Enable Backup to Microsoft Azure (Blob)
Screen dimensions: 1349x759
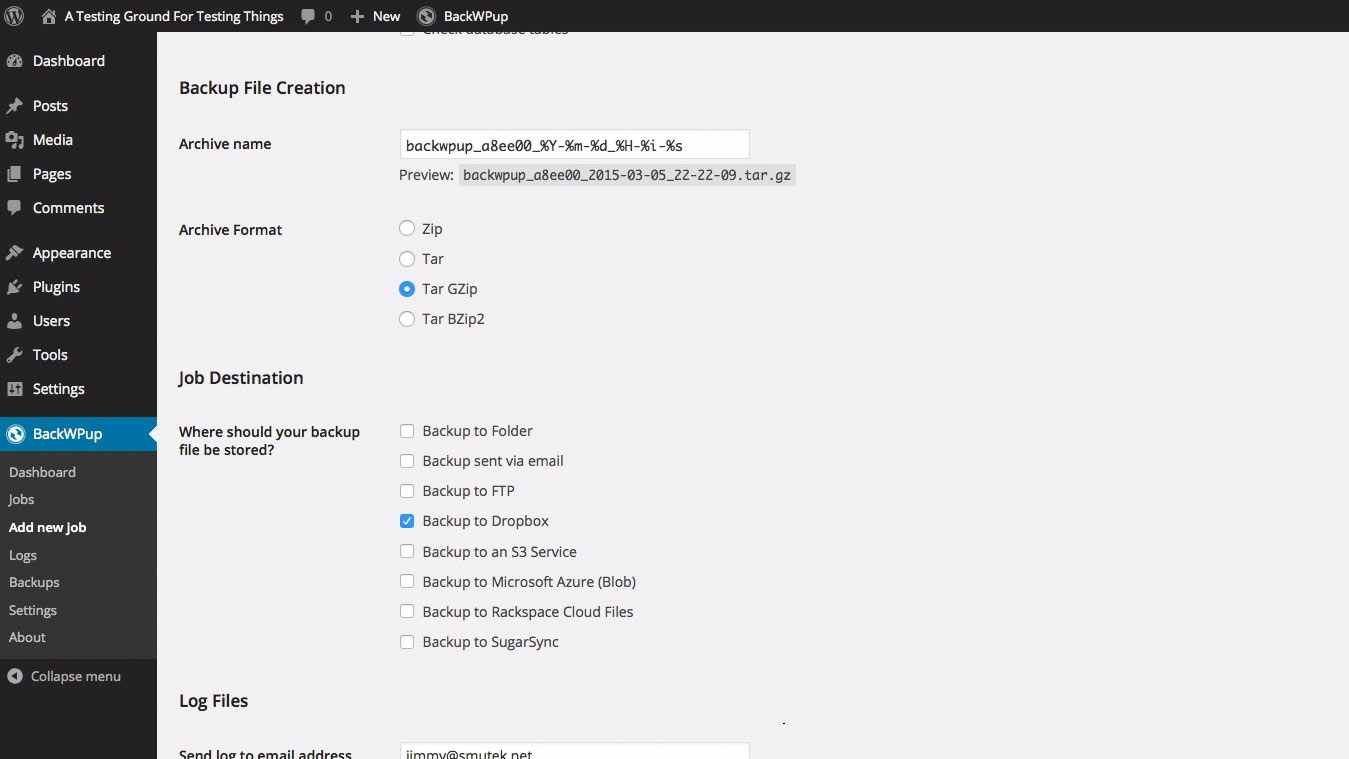pyautogui.click(x=407, y=581)
